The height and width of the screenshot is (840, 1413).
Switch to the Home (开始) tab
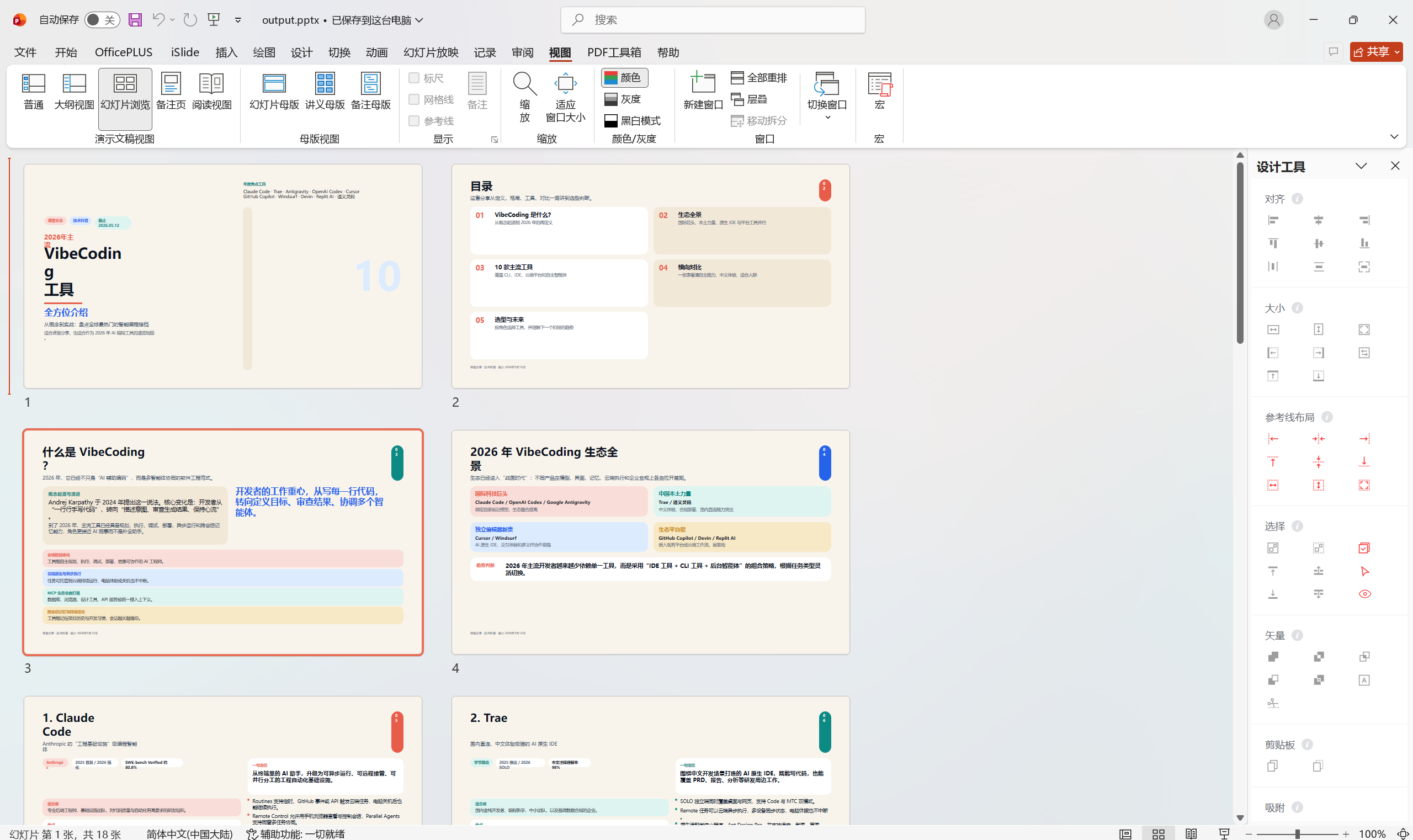coord(66,52)
